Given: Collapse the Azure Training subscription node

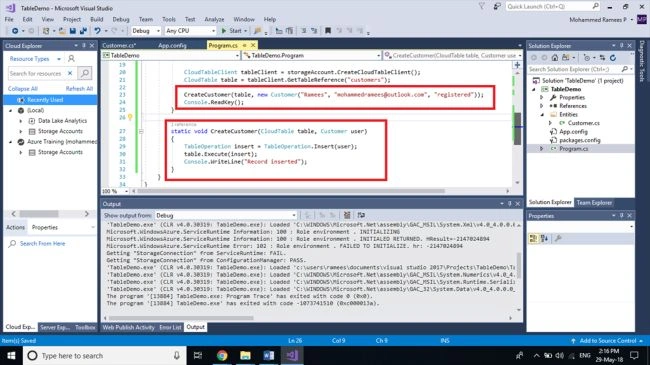Looking at the screenshot, I should tap(11, 142).
